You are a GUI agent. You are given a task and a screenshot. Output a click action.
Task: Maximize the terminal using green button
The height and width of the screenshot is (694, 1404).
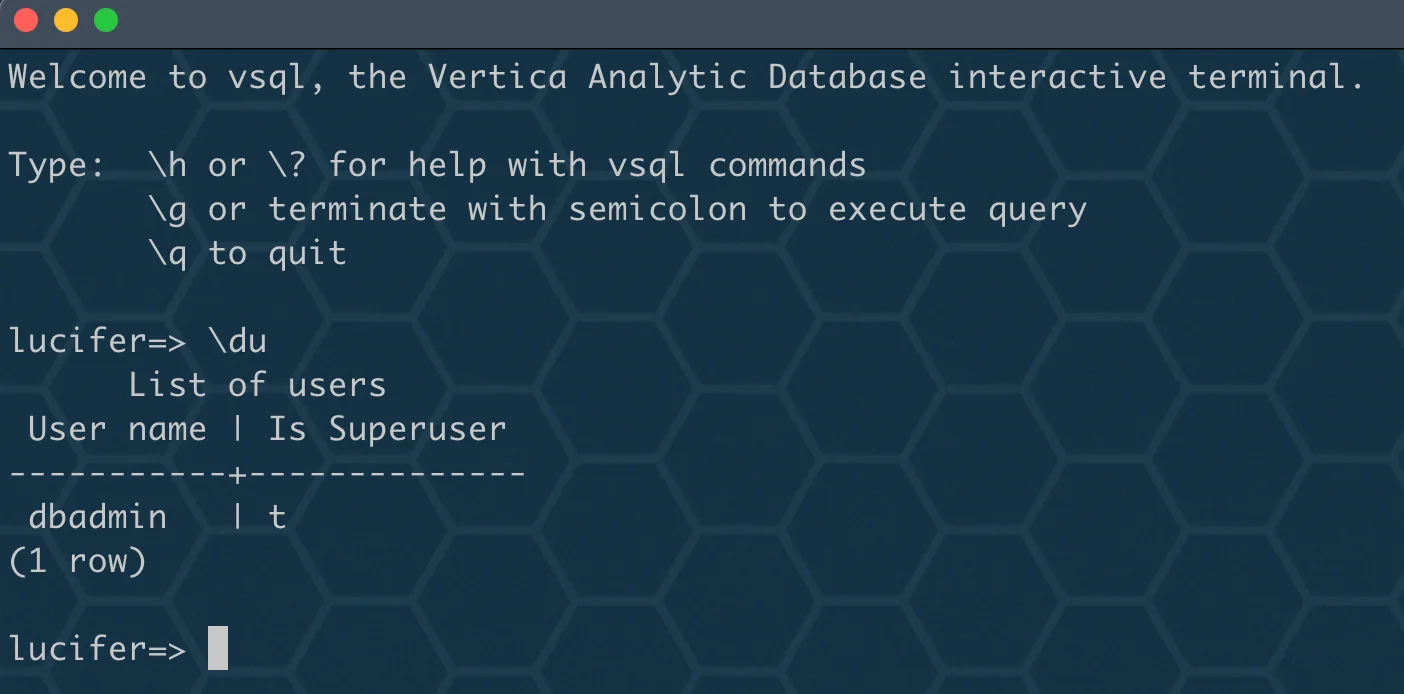(x=105, y=20)
